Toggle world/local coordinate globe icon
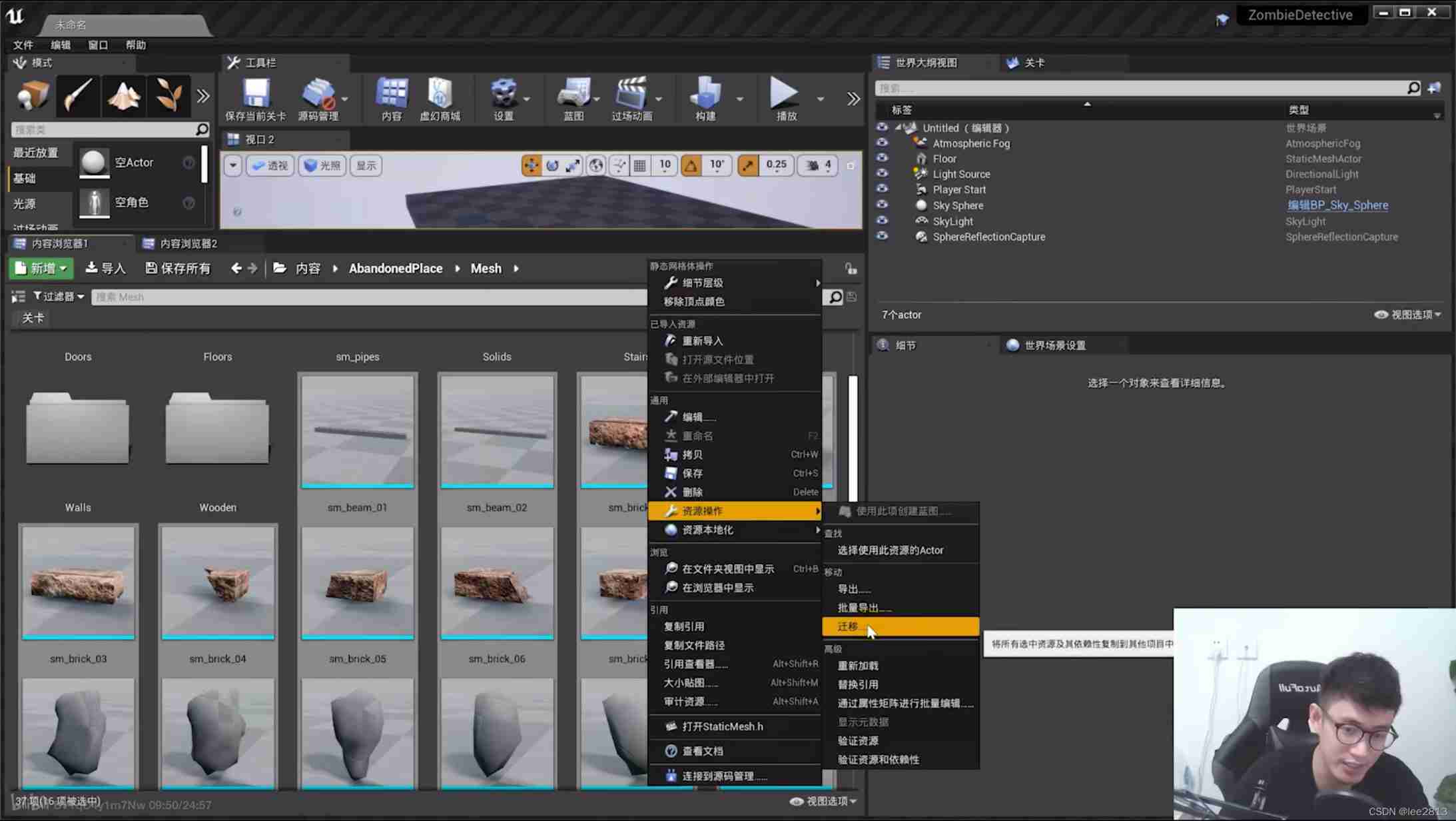 click(596, 165)
